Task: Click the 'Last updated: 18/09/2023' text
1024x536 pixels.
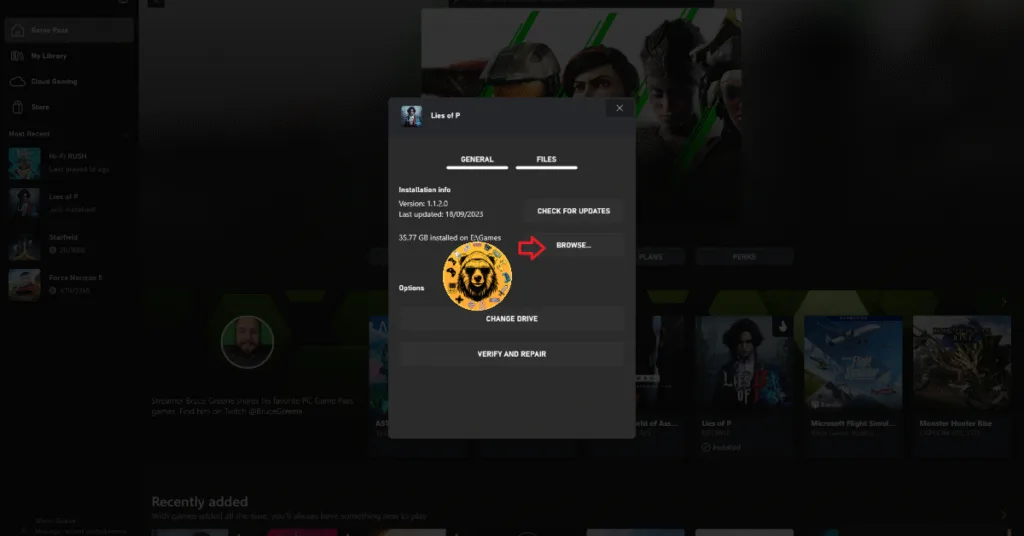Action: pyautogui.click(x=441, y=214)
